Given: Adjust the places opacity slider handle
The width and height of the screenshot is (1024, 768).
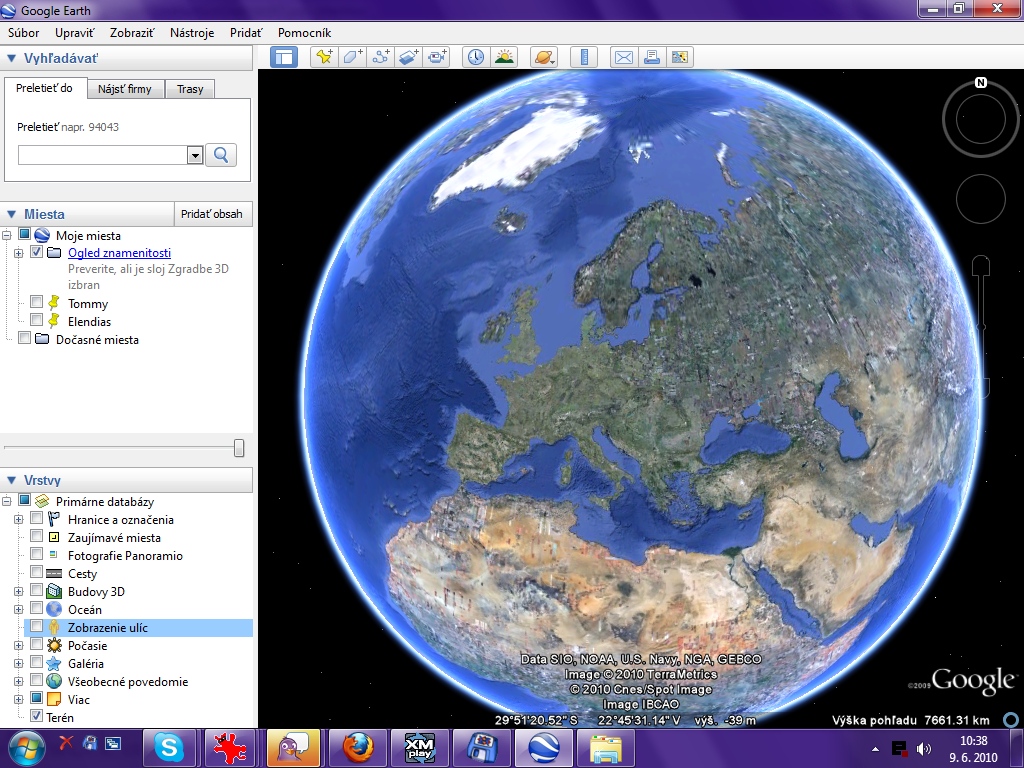Looking at the screenshot, I should pos(239,448).
